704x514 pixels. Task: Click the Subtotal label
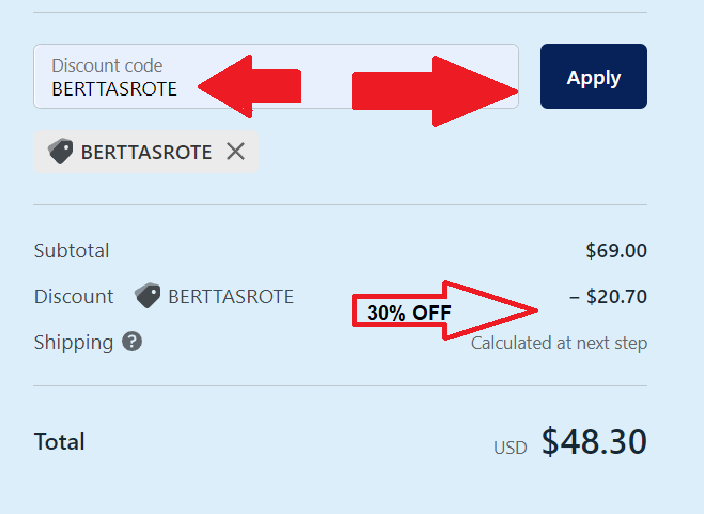[x=71, y=250]
